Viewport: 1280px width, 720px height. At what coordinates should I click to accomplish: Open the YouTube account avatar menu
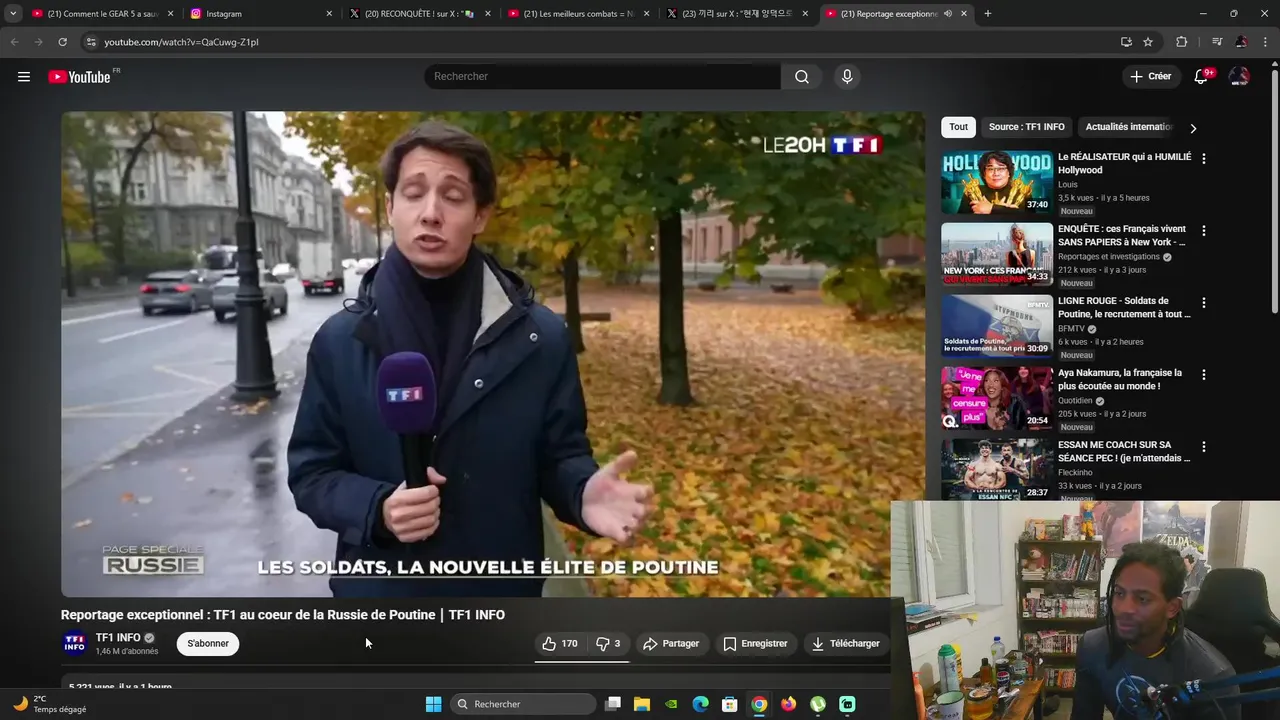(x=1239, y=76)
